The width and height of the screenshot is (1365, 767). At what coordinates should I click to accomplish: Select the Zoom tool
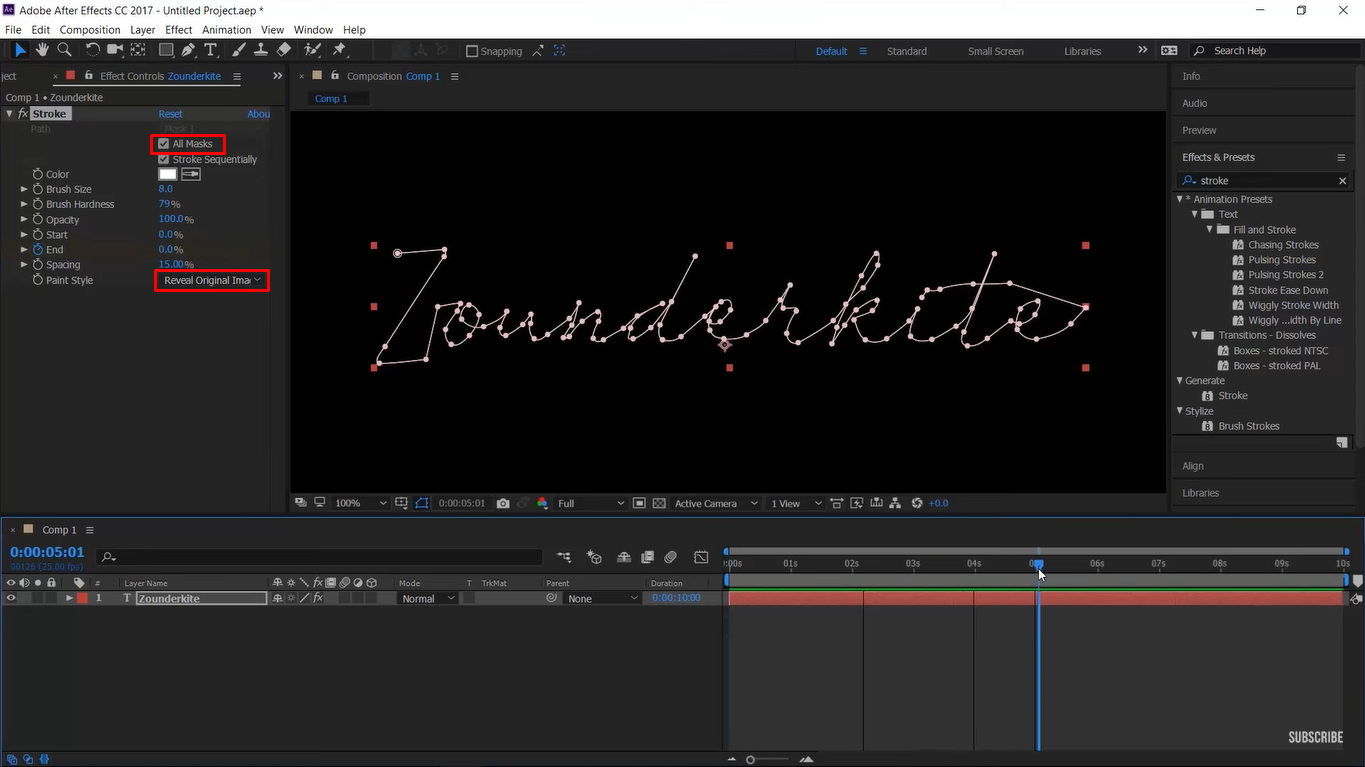tap(63, 50)
